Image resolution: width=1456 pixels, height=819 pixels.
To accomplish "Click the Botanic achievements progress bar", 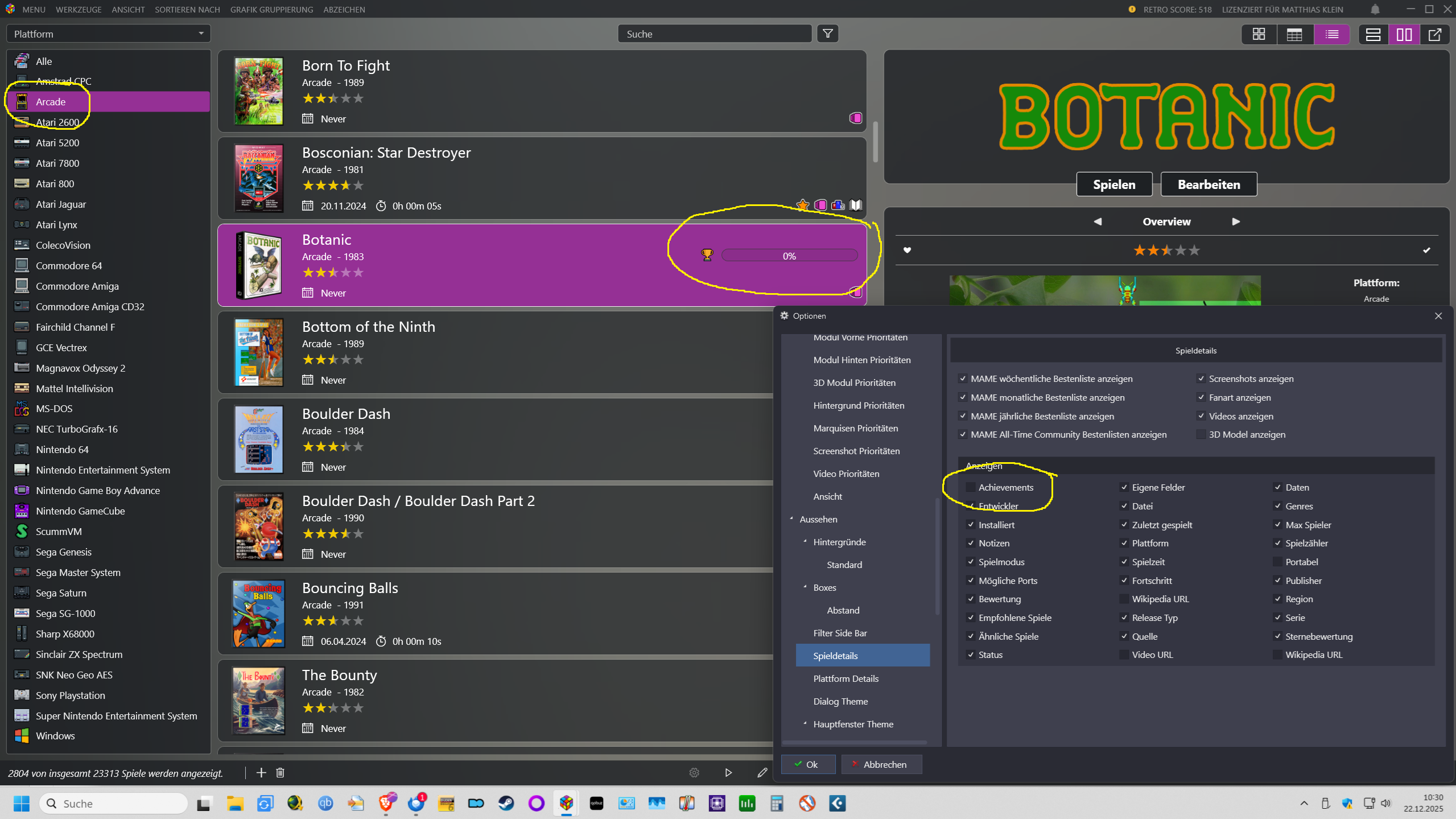I will pos(789,256).
